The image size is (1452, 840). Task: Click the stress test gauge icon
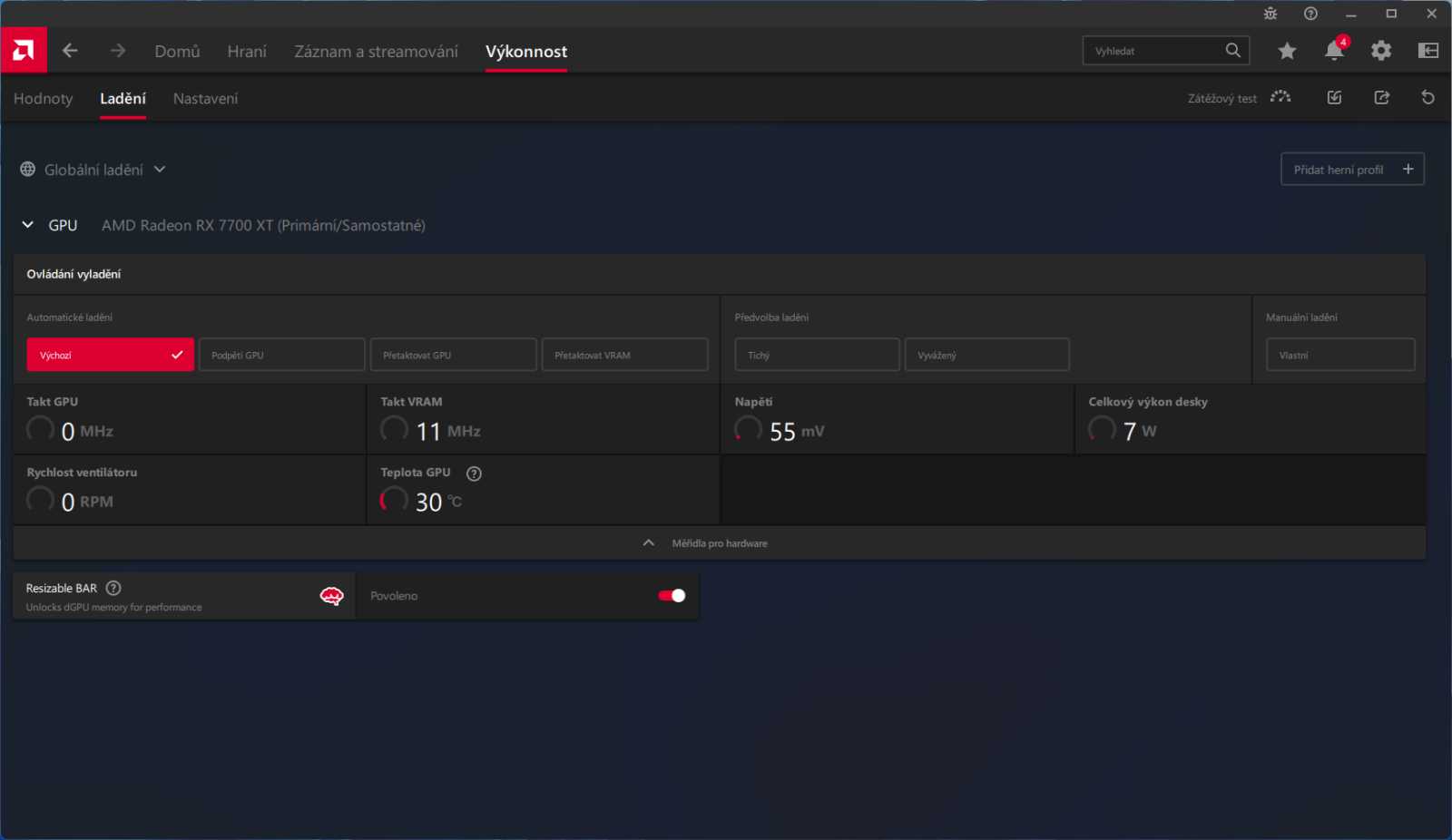[x=1280, y=97]
